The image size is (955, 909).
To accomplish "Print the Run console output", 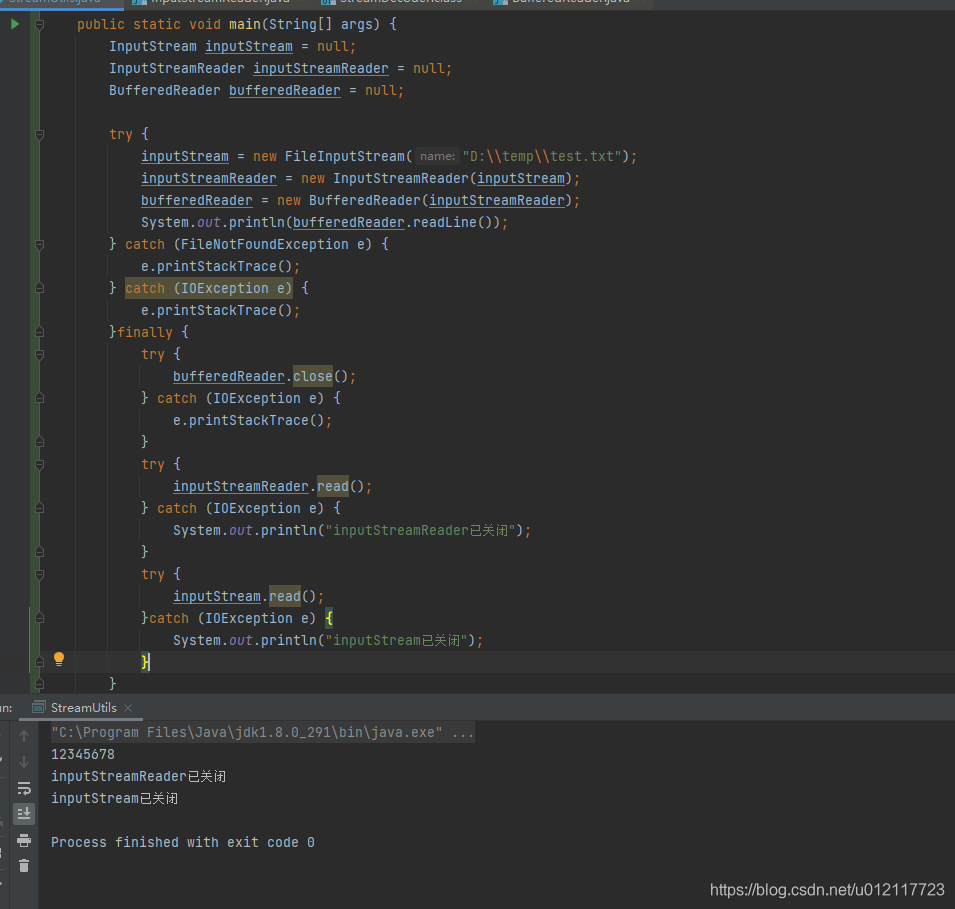I will tap(24, 841).
